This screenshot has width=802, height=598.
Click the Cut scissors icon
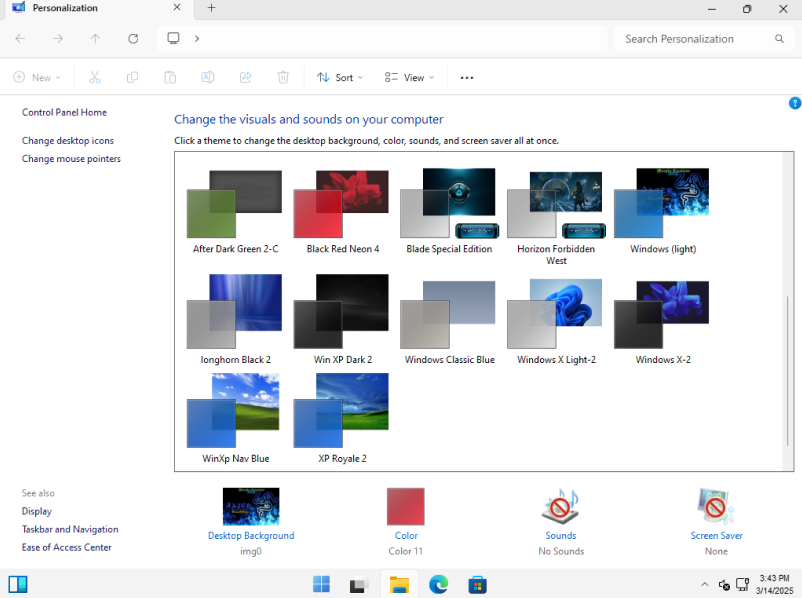pos(95,77)
